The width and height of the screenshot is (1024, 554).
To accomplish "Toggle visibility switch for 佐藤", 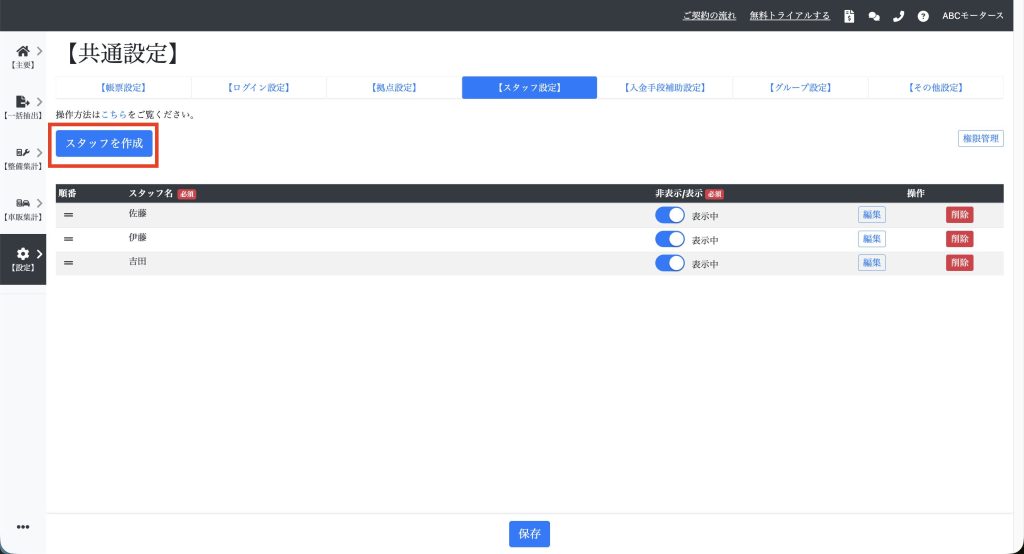I will point(669,215).
